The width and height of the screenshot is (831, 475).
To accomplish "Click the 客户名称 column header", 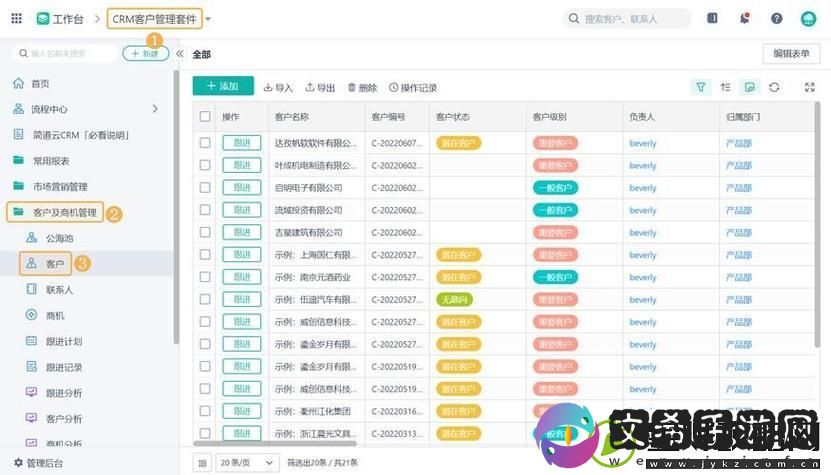I will pos(292,117).
